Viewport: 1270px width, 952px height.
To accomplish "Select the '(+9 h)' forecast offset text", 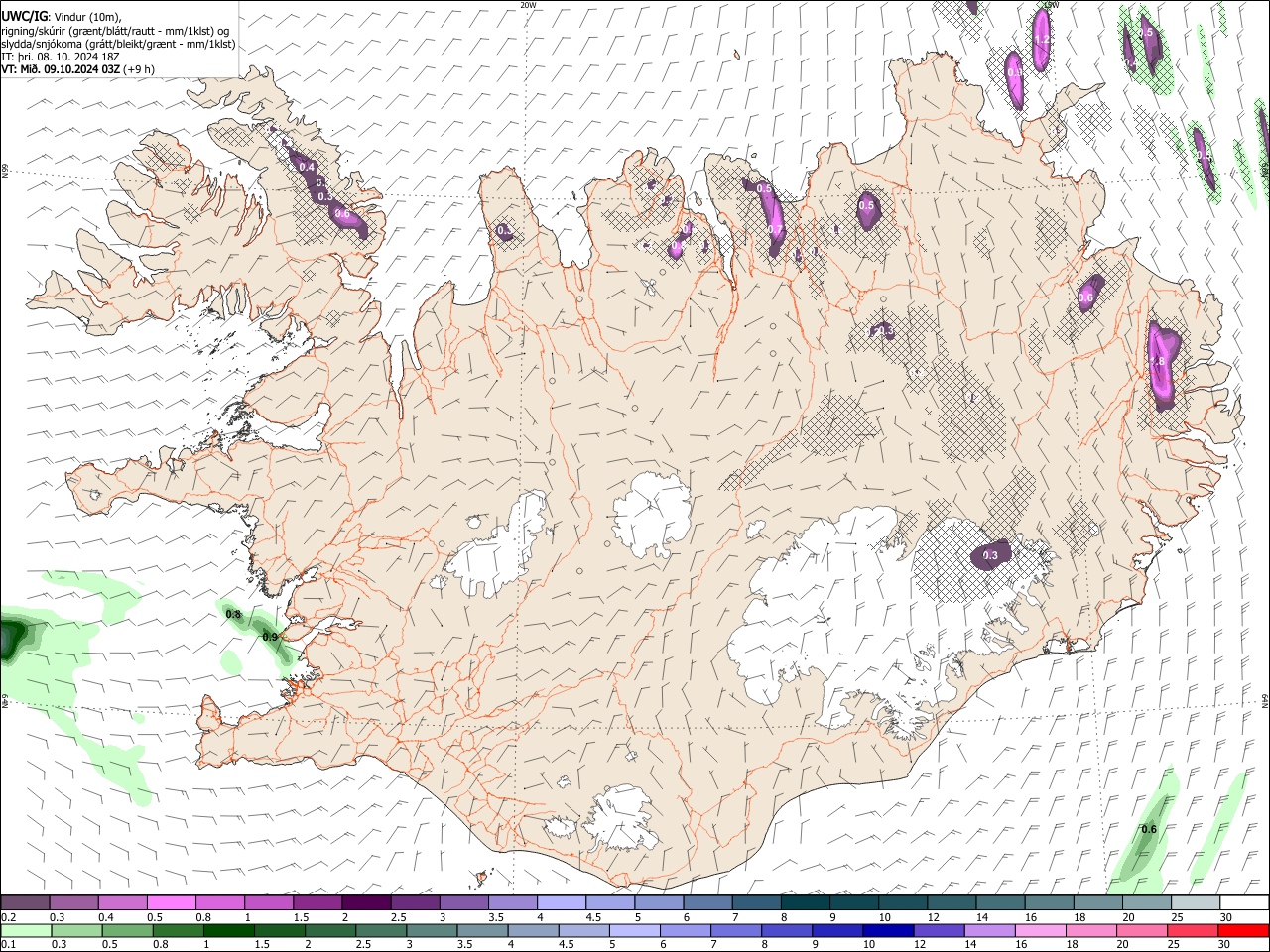I will tap(141, 69).
